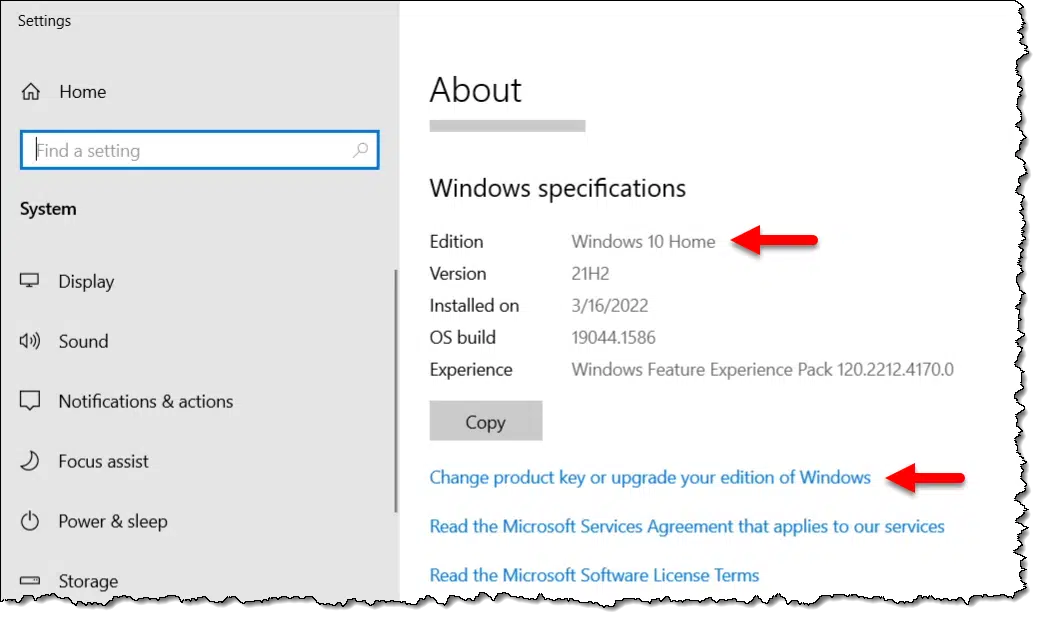Open Storage settings
The height and width of the screenshot is (619, 1041).
88,581
